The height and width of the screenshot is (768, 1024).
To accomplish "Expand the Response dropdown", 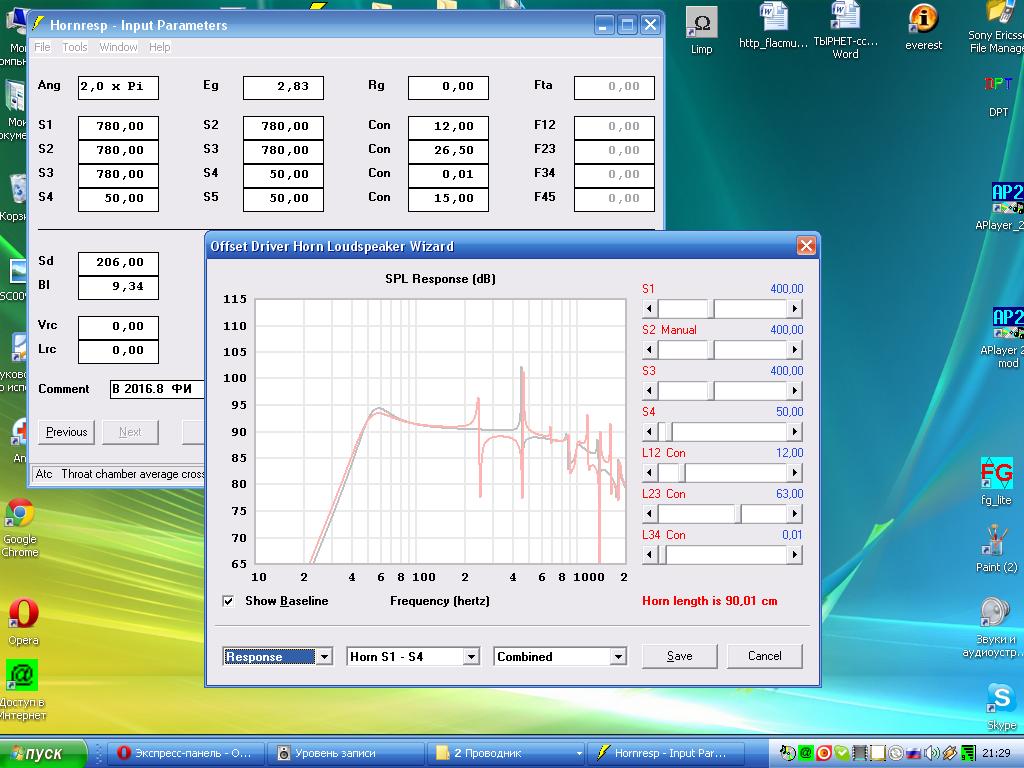I will tap(323, 657).
